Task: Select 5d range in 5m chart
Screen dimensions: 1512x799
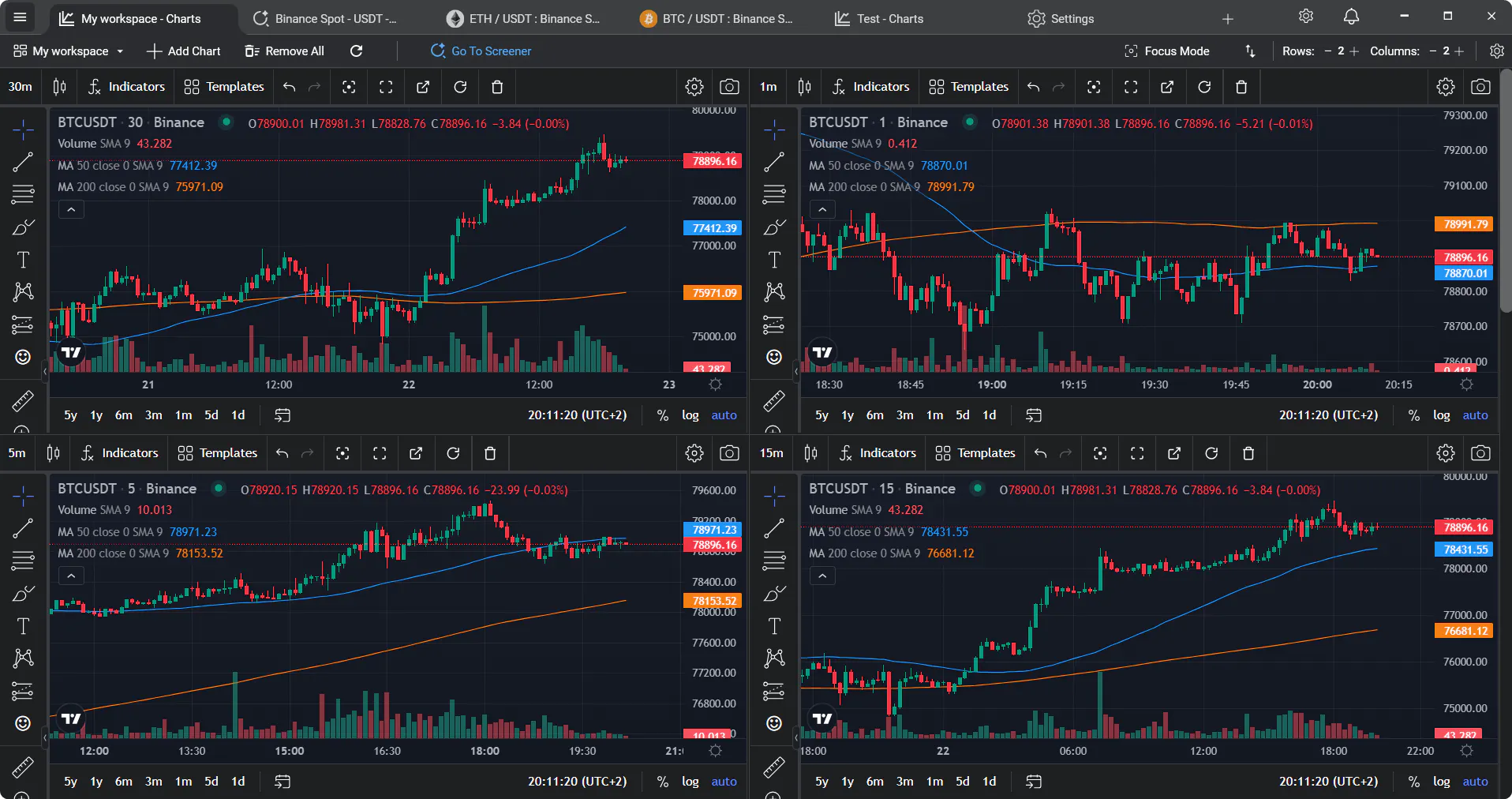Action: pos(211,782)
